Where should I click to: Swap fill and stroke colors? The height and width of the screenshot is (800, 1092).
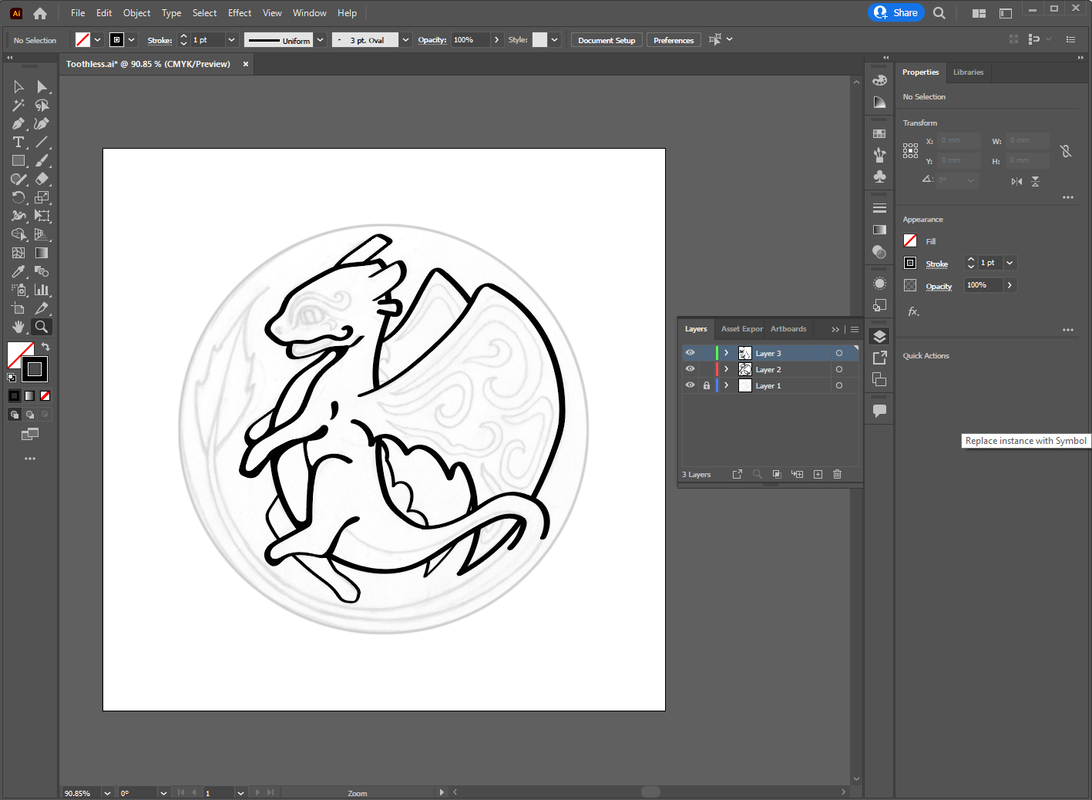(x=45, y=346)
